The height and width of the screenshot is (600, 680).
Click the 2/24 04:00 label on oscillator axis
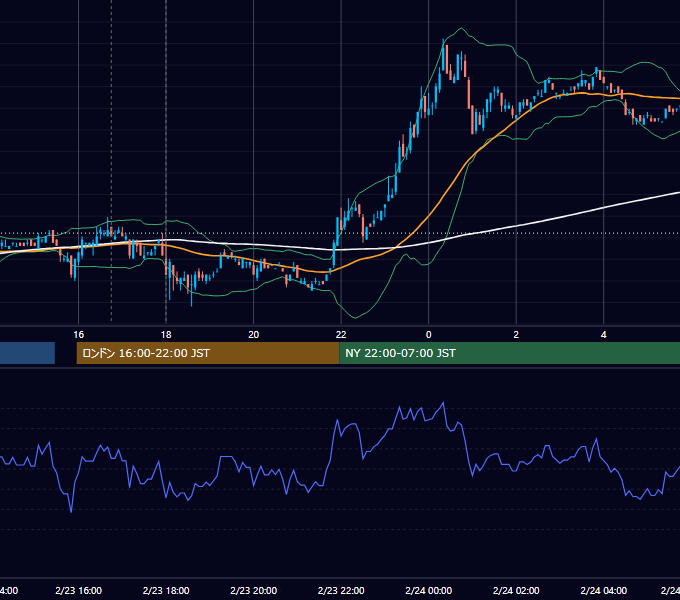click(x=604, y=590)
